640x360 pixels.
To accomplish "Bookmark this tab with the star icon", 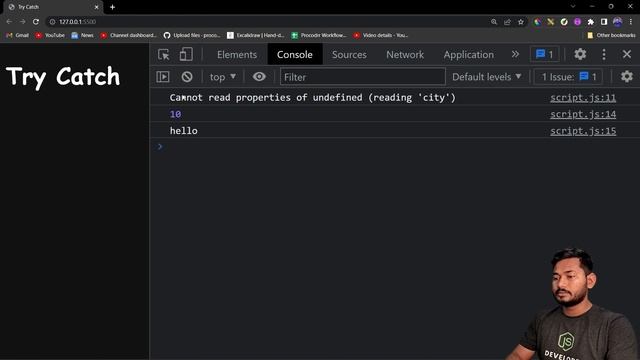I will click(521, 22).
